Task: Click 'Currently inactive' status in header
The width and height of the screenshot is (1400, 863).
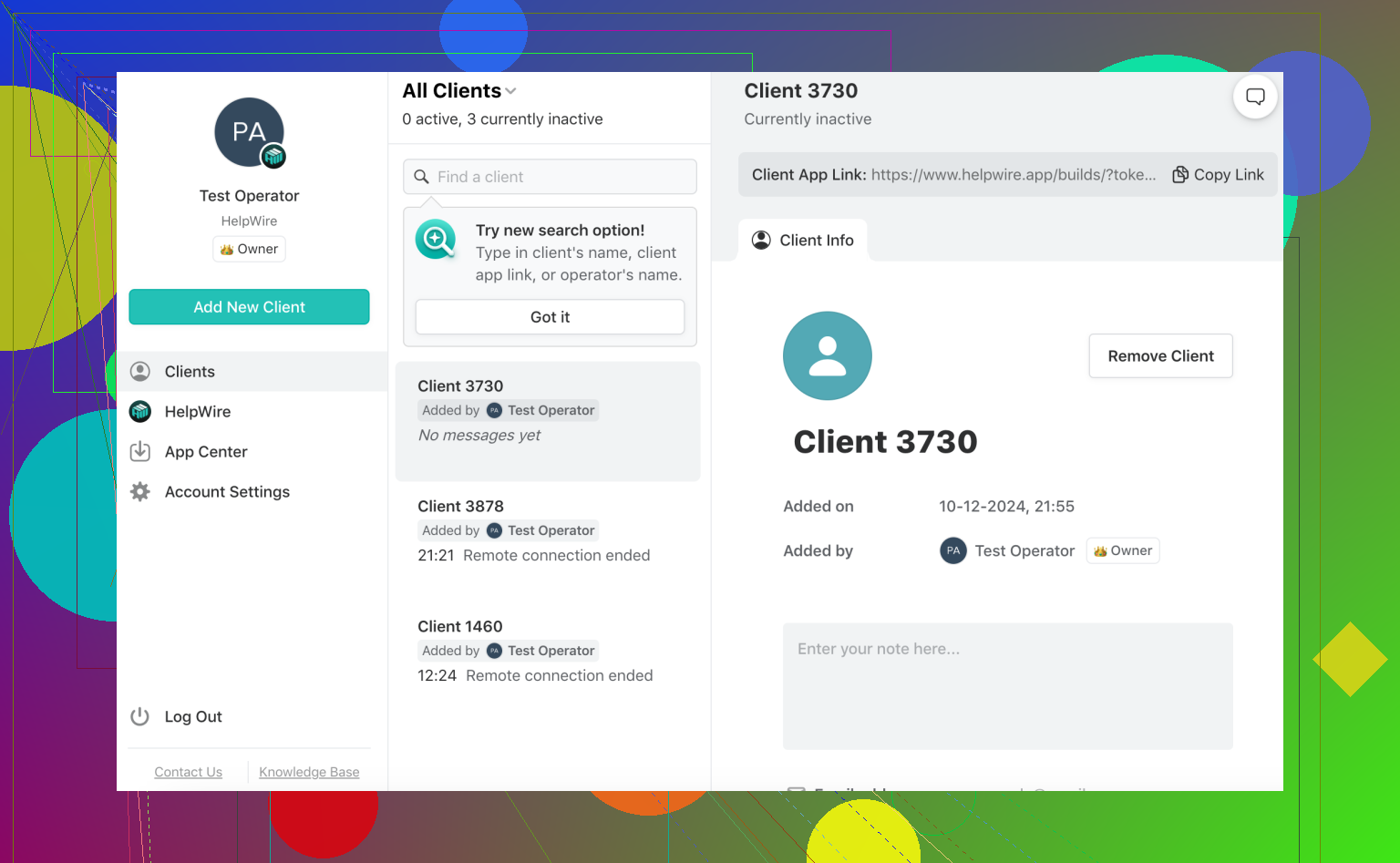Action: pyautogui.click(x=808, y=119)
